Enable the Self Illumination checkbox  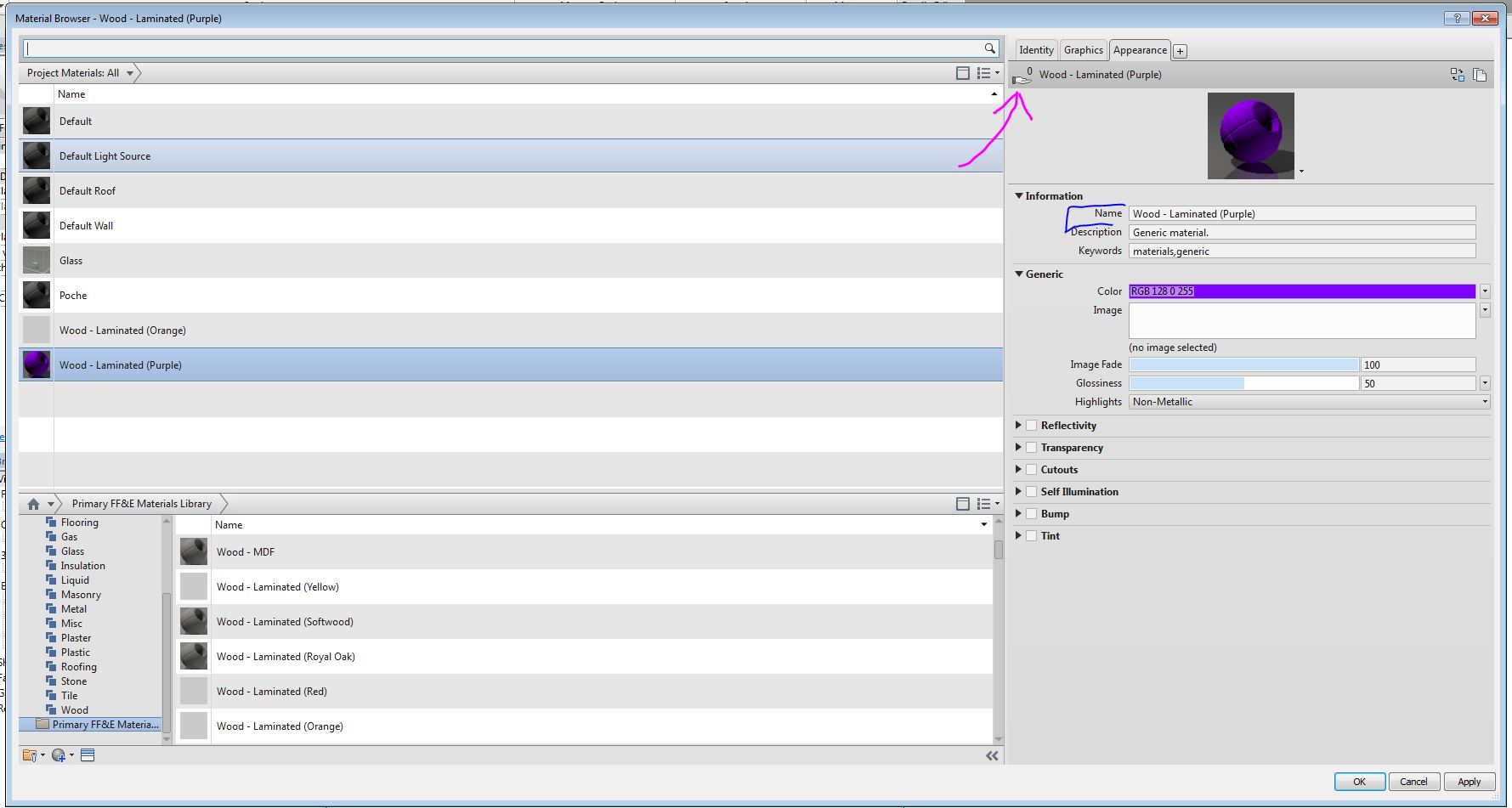pyautogui.click(x=1031, y=492)
